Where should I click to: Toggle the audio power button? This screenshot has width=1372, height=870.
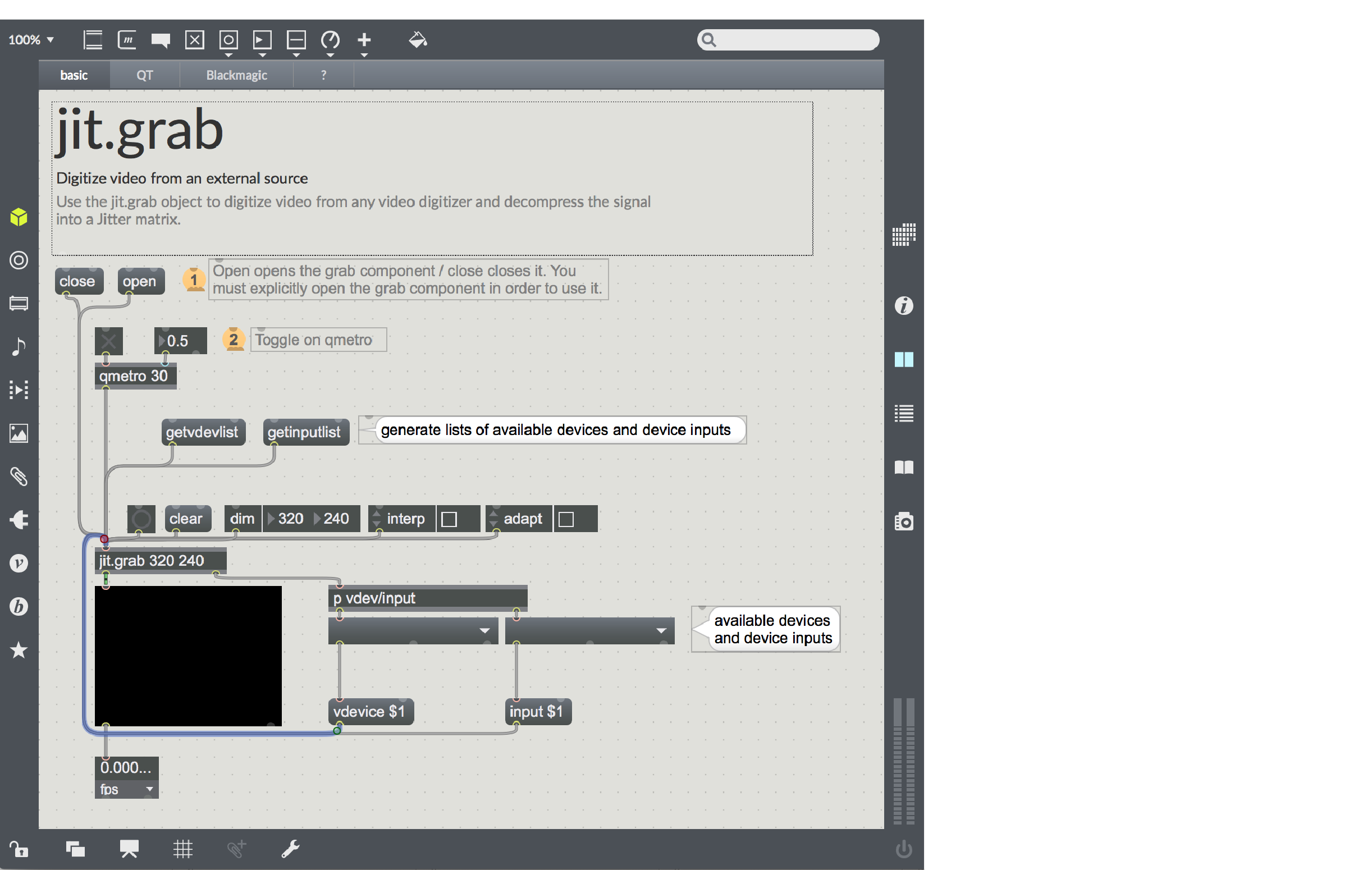click(904, 849)
